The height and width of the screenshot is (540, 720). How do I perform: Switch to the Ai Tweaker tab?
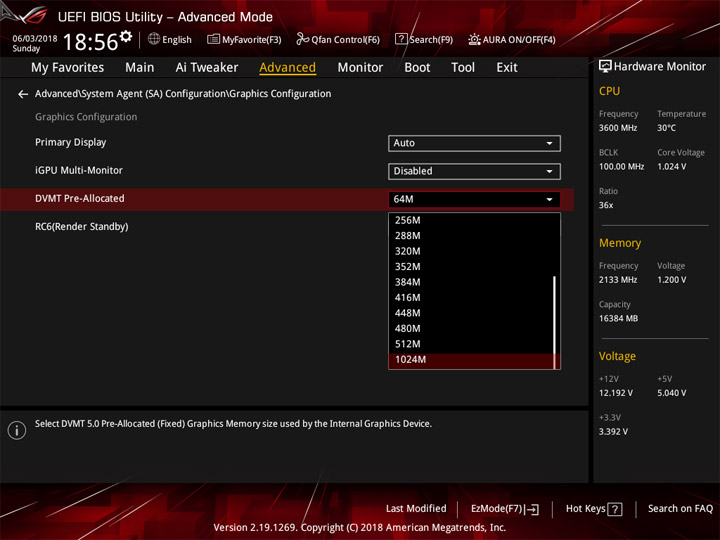pyautogui.click(x=207, y=68)
